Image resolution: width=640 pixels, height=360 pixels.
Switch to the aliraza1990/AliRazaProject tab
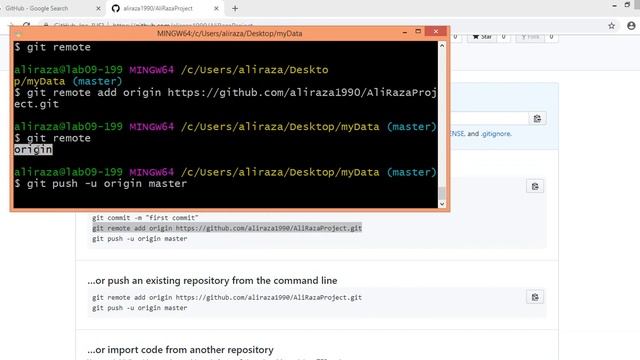(158, 8)
